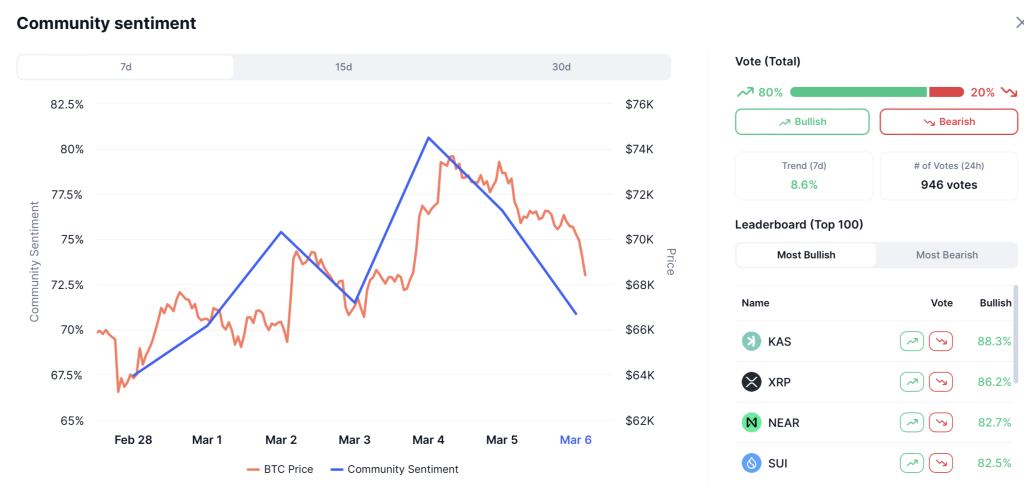The image size is (1024, 482).
Task: Vote Bearish on Bitcoin
Action: pyautogui.click(x=948, y=121)
